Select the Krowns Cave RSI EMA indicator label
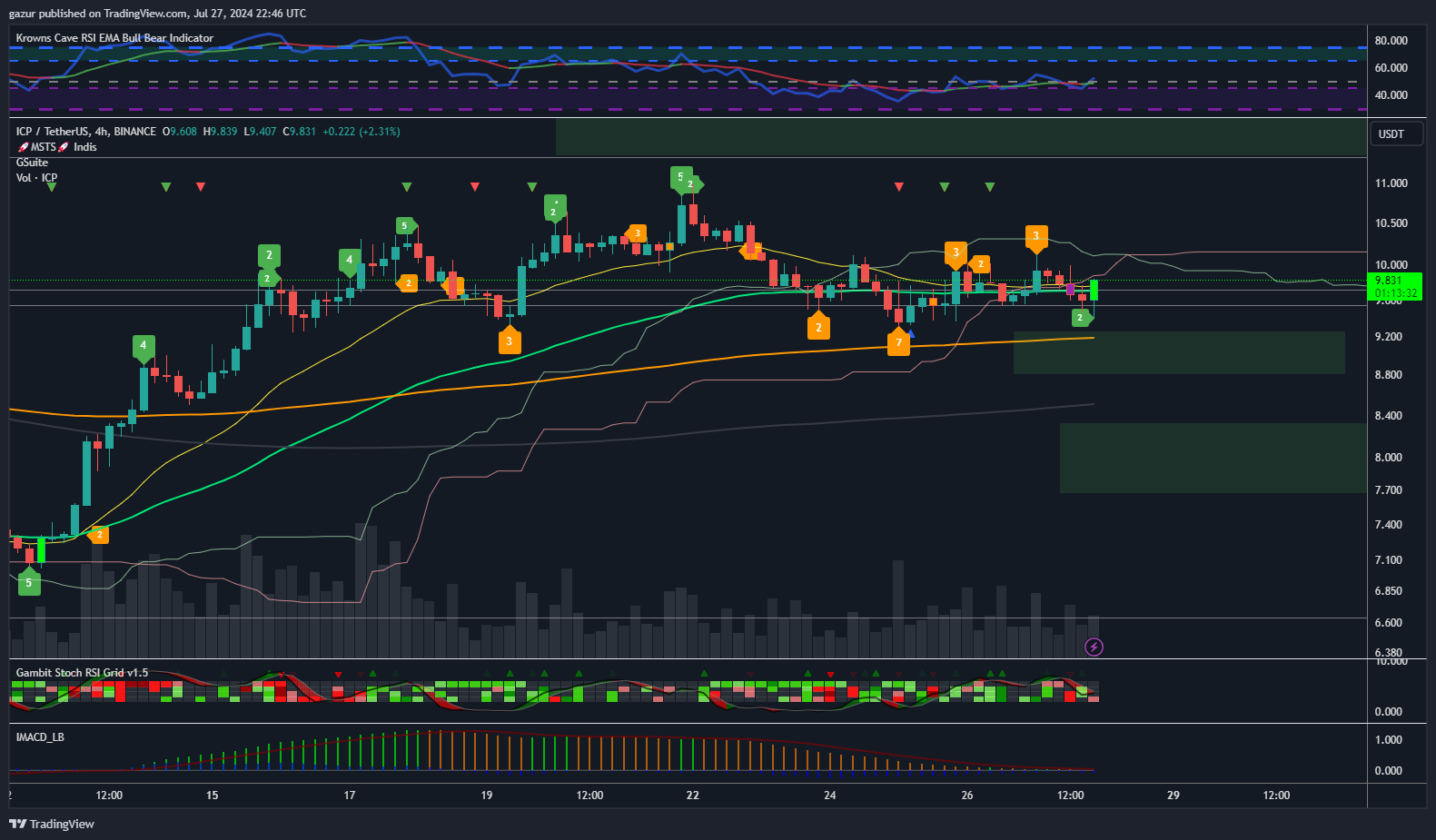 [114, 38]
